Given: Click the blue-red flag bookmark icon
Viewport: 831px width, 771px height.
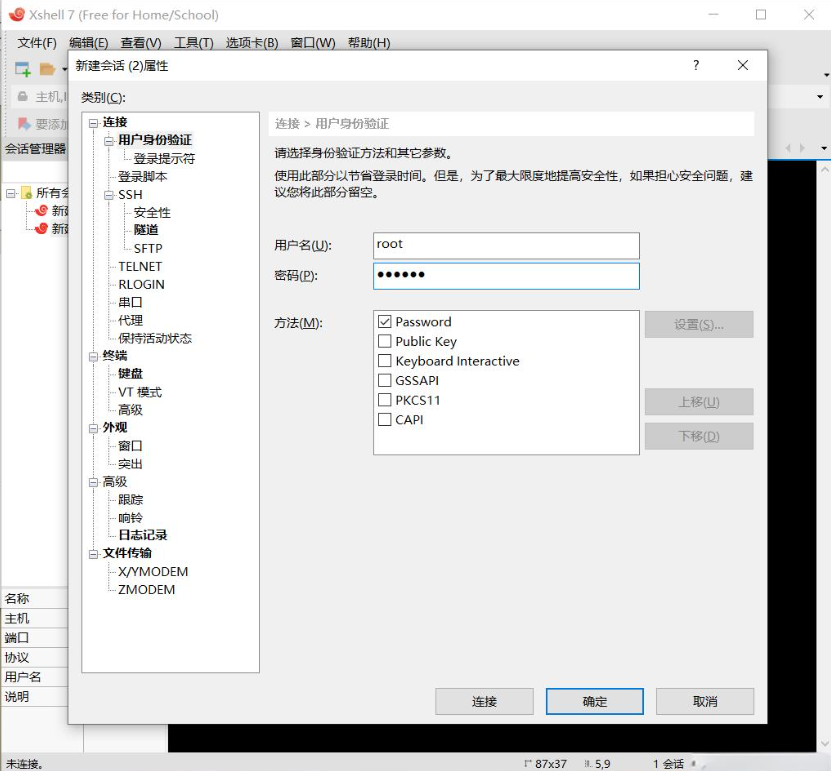Looking at the screenshot, I should [22, 124].
